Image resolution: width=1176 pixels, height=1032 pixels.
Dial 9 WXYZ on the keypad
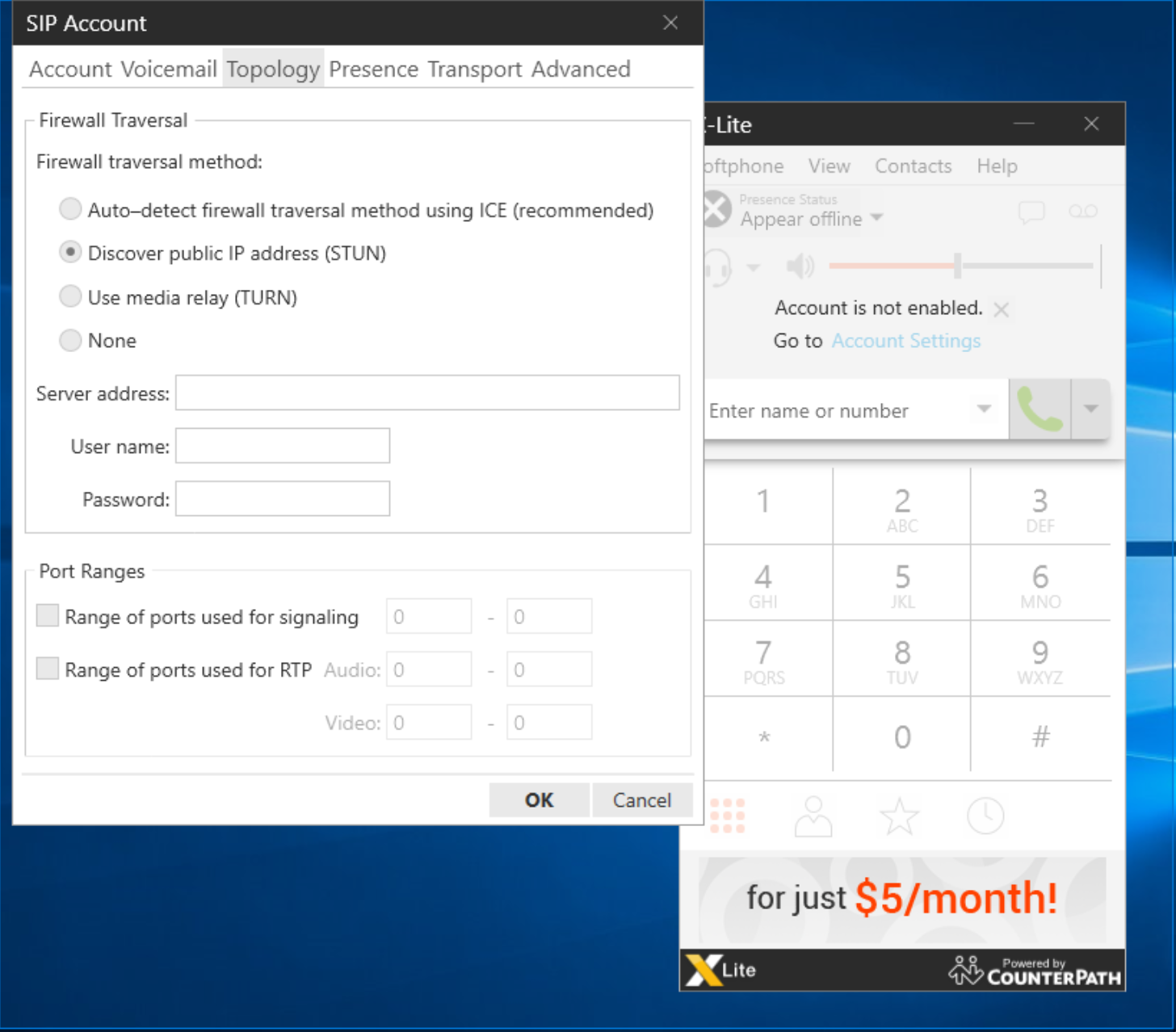coord(1040,658)
